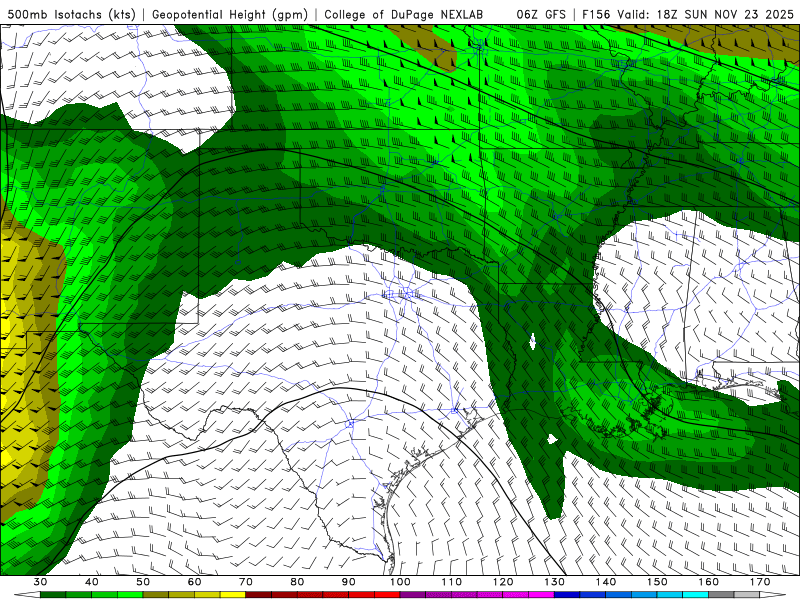Image resolution: width=800 pixels, height=600 pixels.
Task: Click the '130' label on the color scale
Action: (555, 582)
